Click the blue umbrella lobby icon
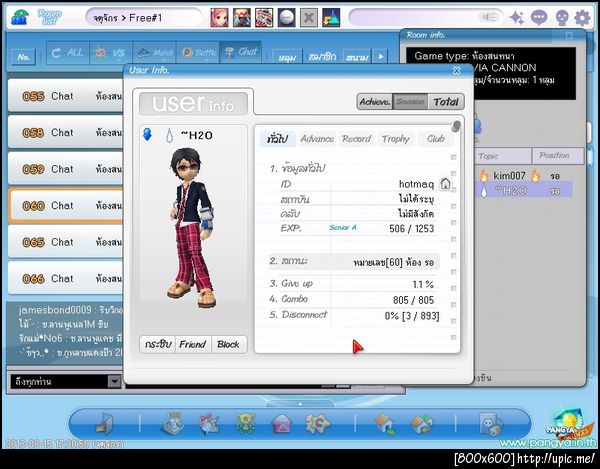 (19, 17)
